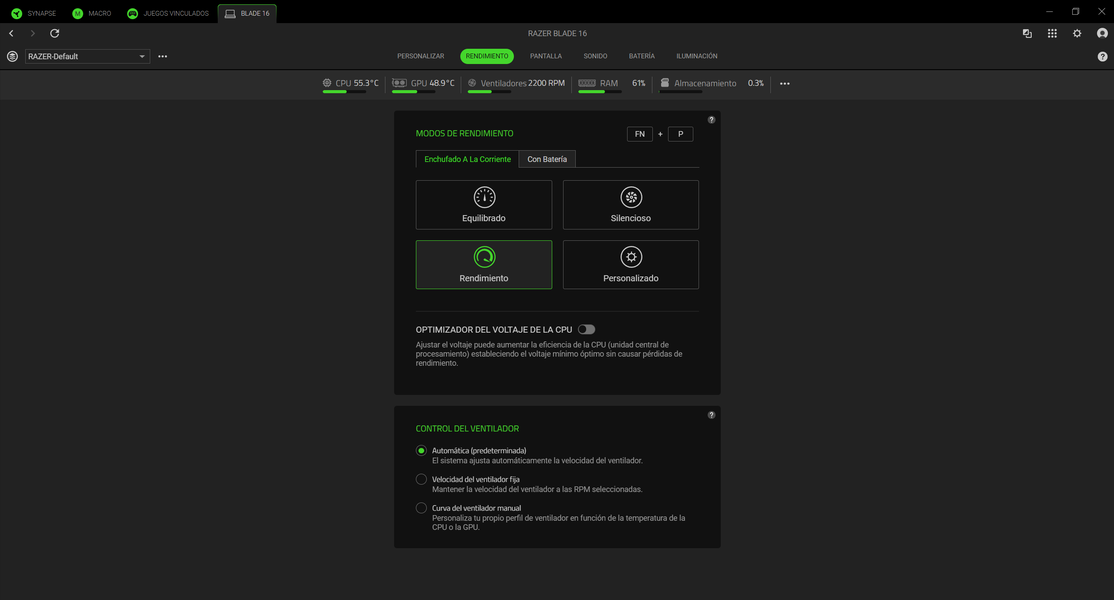Click the RAM usage icon

[587, 83]
